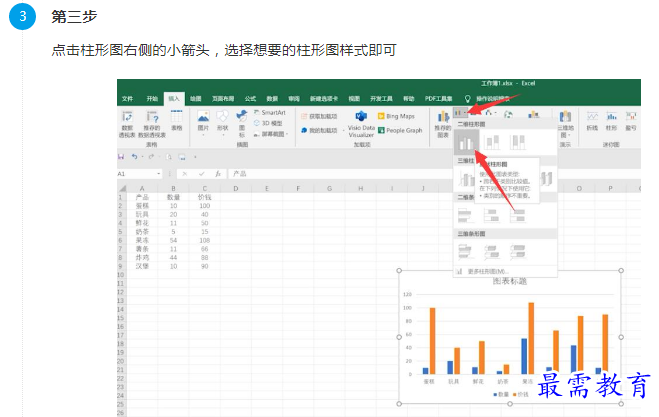Open the View (视图) tab
The image size is (659, 417).
[354, 99]
